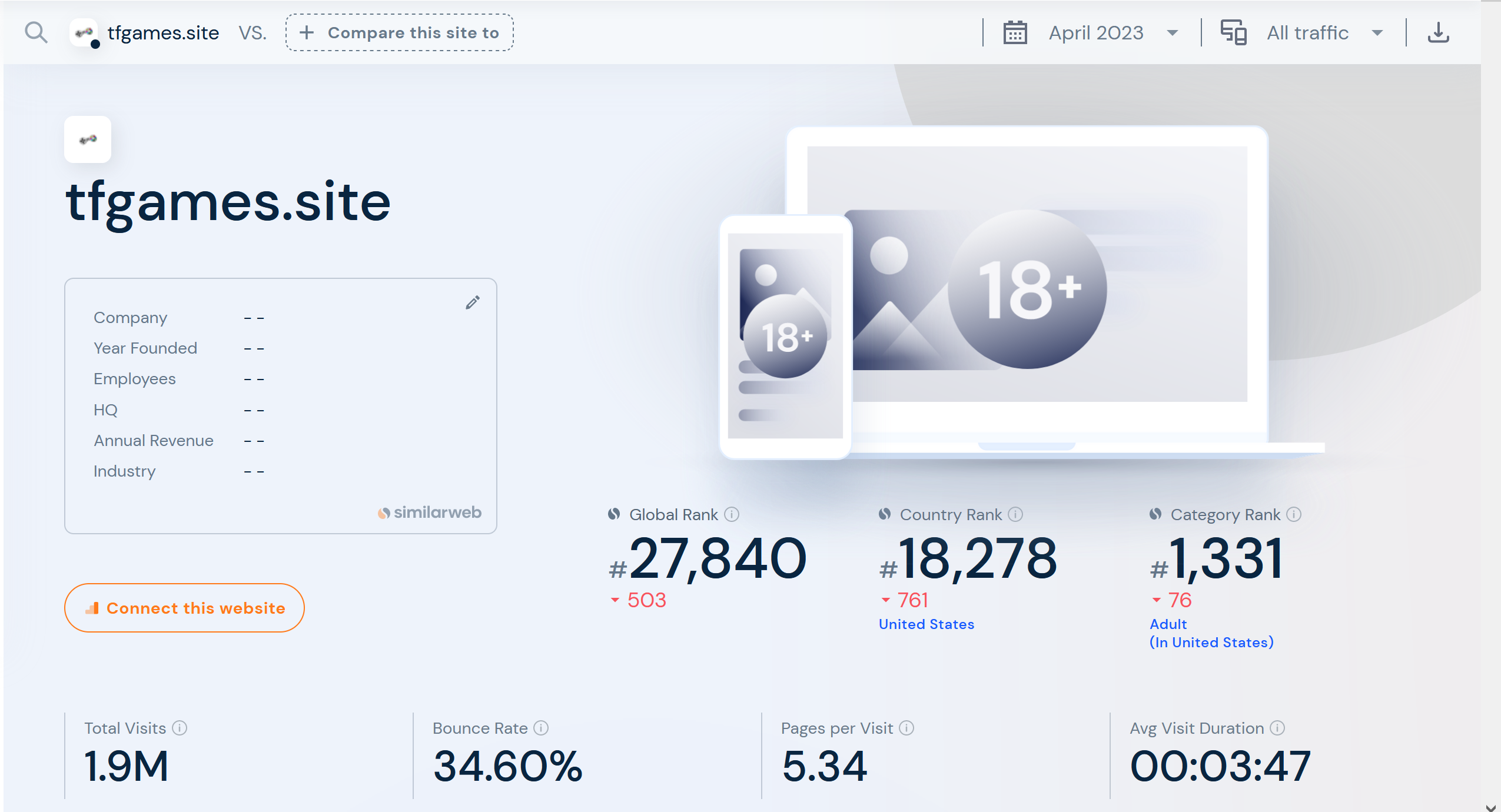Viewport: 1501px width, 812px height.
Task: Click the Company row label
Action: (130, 318)
